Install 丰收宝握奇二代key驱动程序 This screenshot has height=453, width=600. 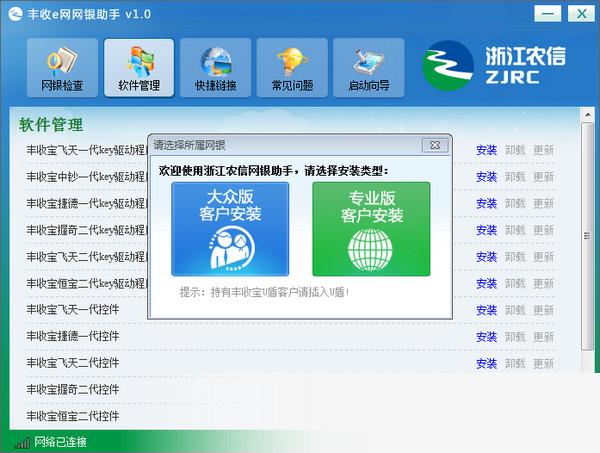click(x=486, y=230)
